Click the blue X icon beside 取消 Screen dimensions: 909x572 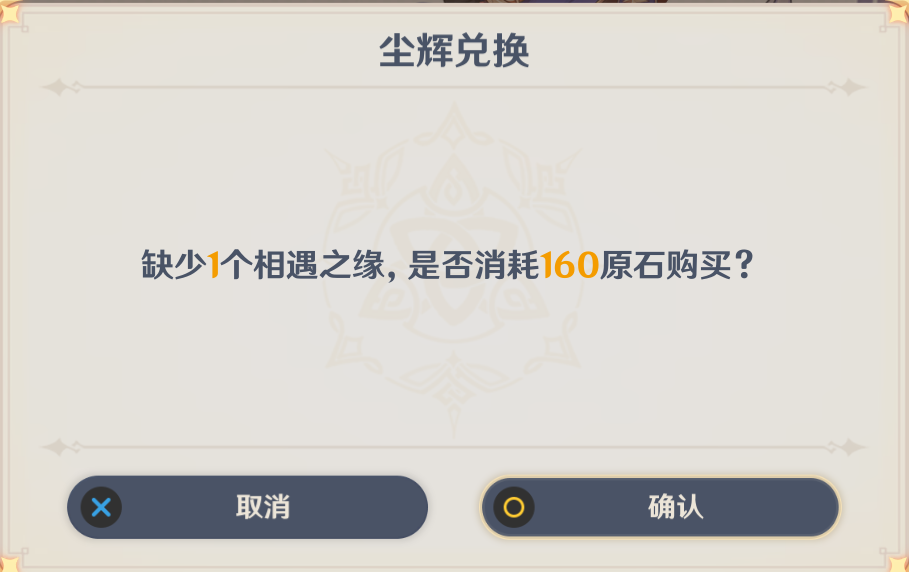(x=101, y=507)
